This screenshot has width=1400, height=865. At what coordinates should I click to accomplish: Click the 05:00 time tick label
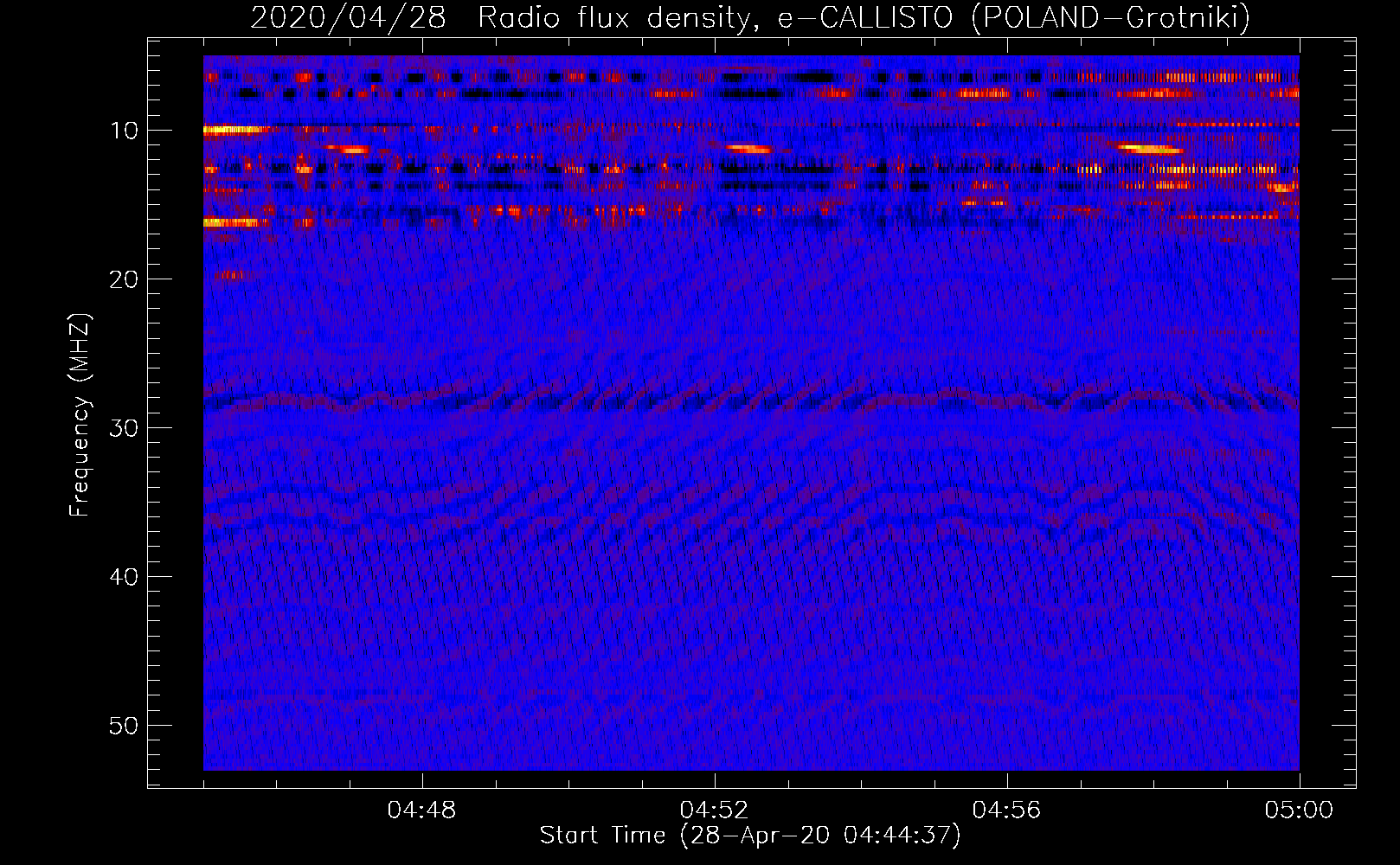(x=1300, y=811)
